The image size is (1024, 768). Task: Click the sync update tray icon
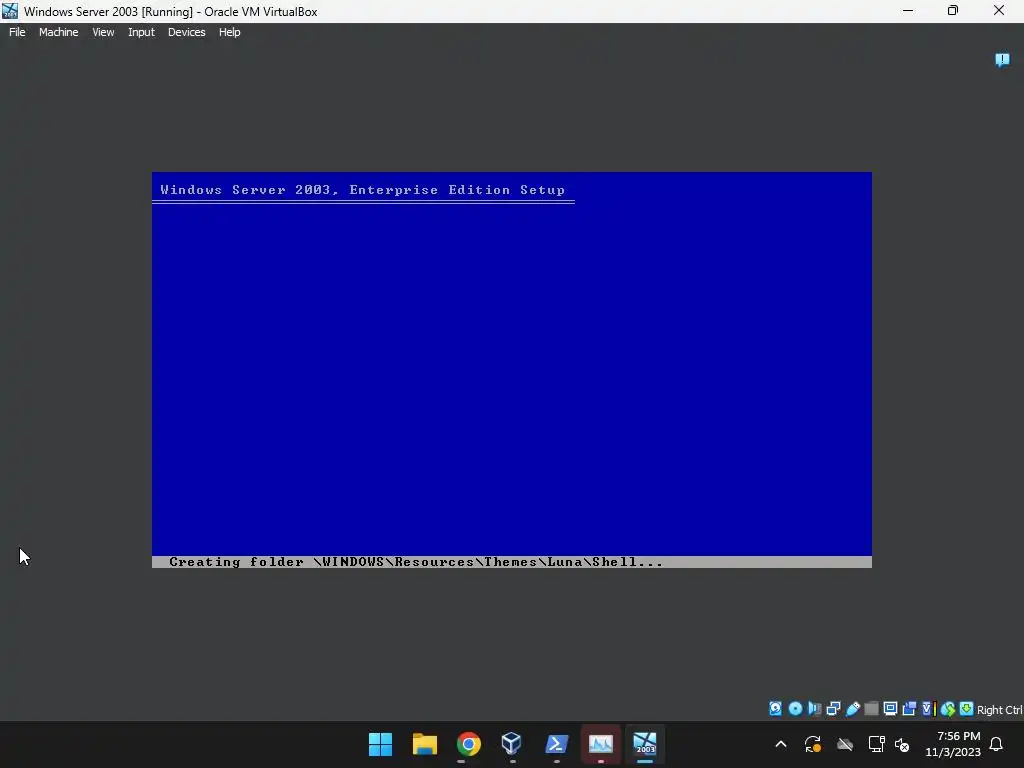point(812,744)
